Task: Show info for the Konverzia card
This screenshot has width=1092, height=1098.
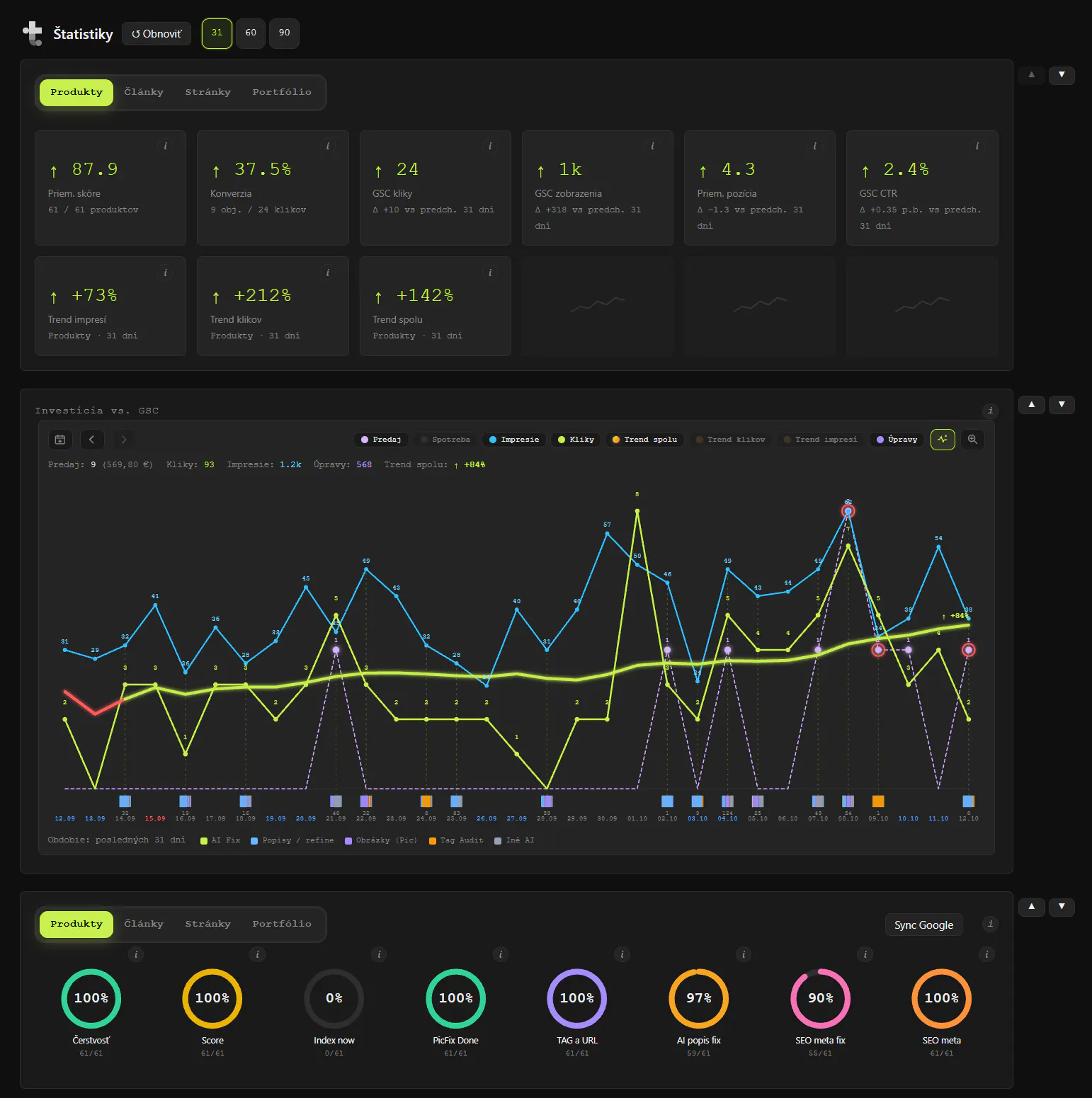Action: [x=328, y=146]
